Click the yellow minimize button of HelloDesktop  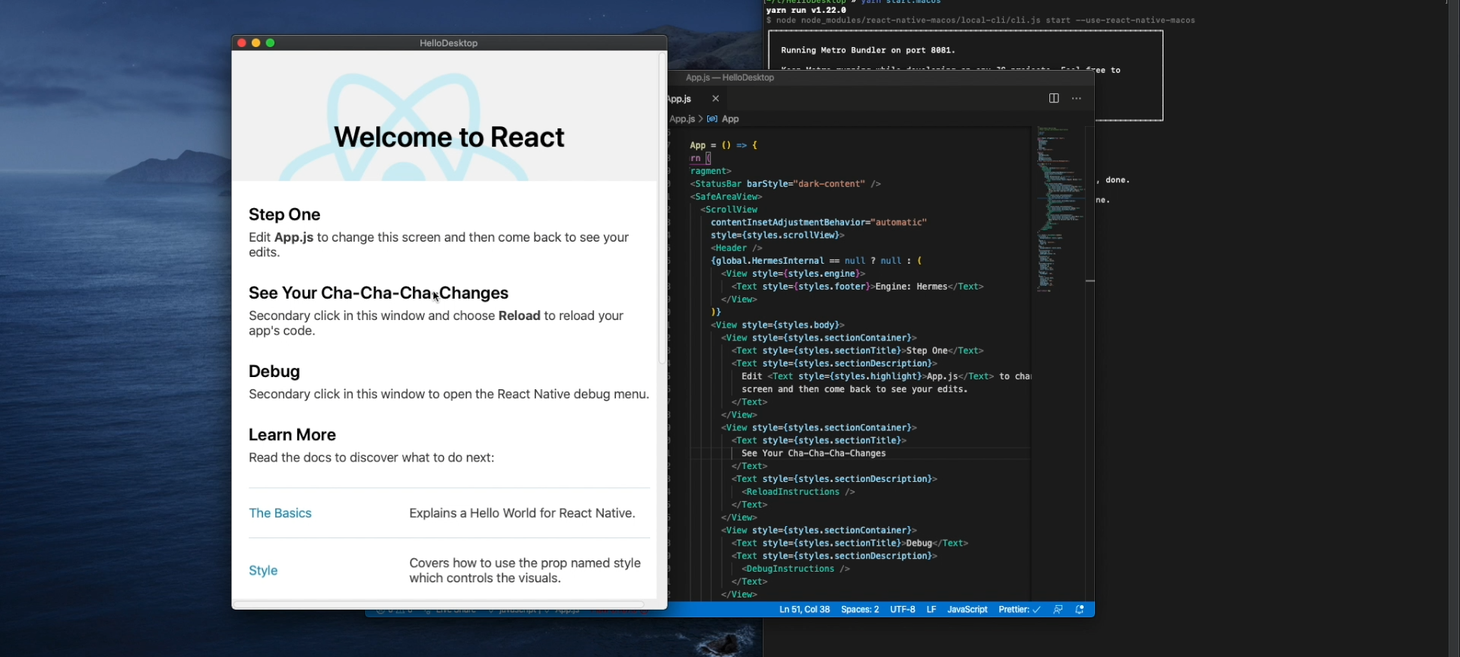point(256,43)
